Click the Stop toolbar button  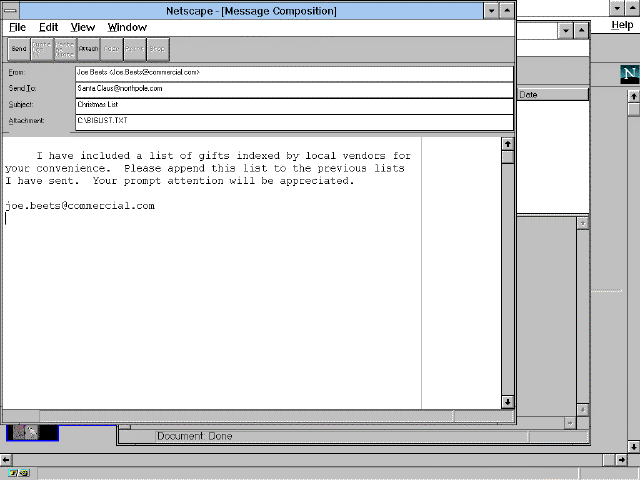(158, 49)
